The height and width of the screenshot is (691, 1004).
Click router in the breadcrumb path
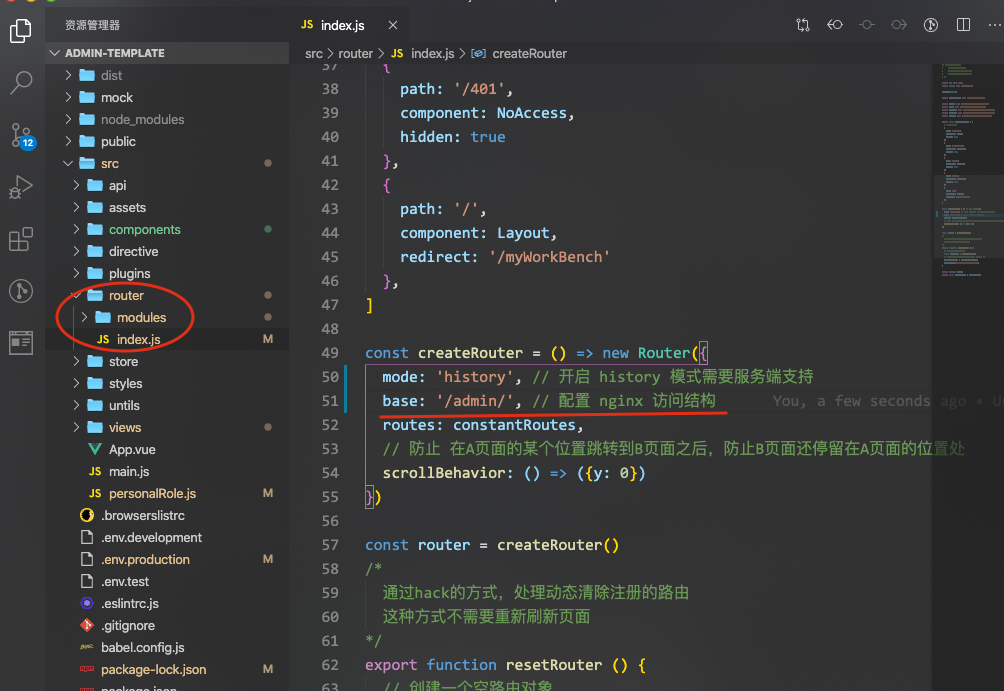click(x=355, y=54)
